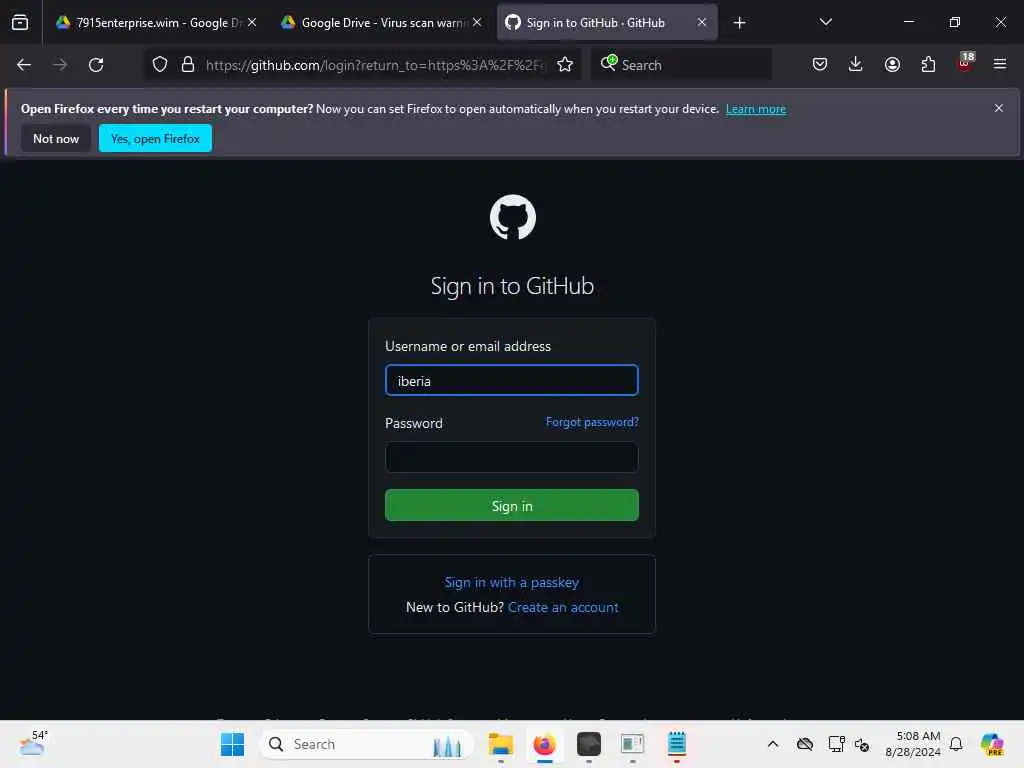This screenshot has height=768, width=1024.
Task: Open File Explorer from the taskbar
Action: [x=501, y=744]
